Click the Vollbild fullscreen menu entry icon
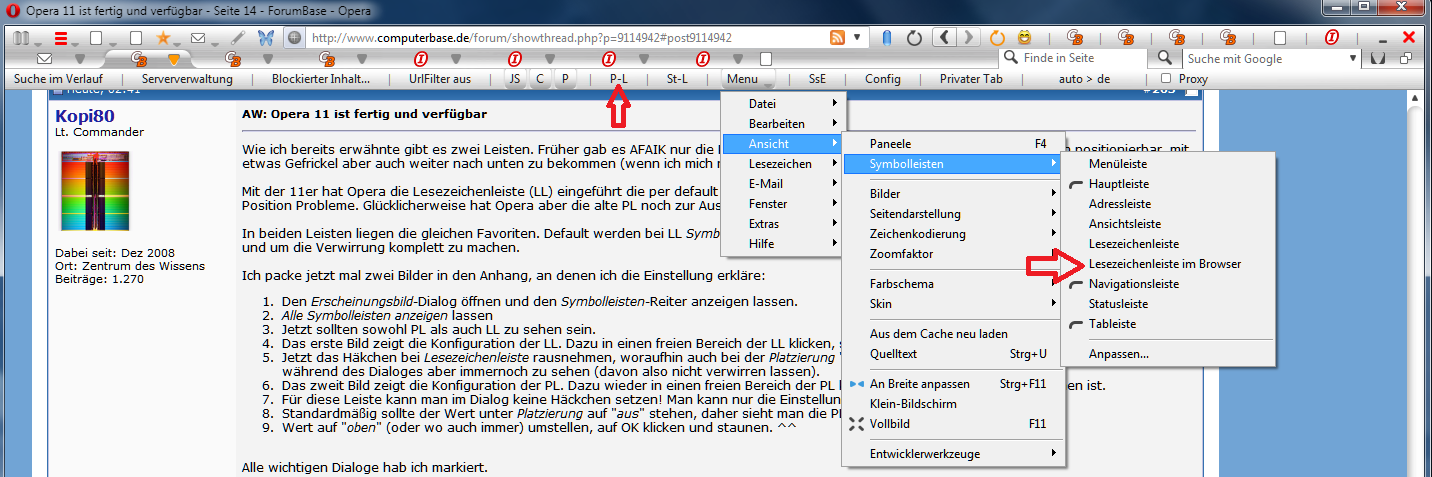 (x=856, y=424)
